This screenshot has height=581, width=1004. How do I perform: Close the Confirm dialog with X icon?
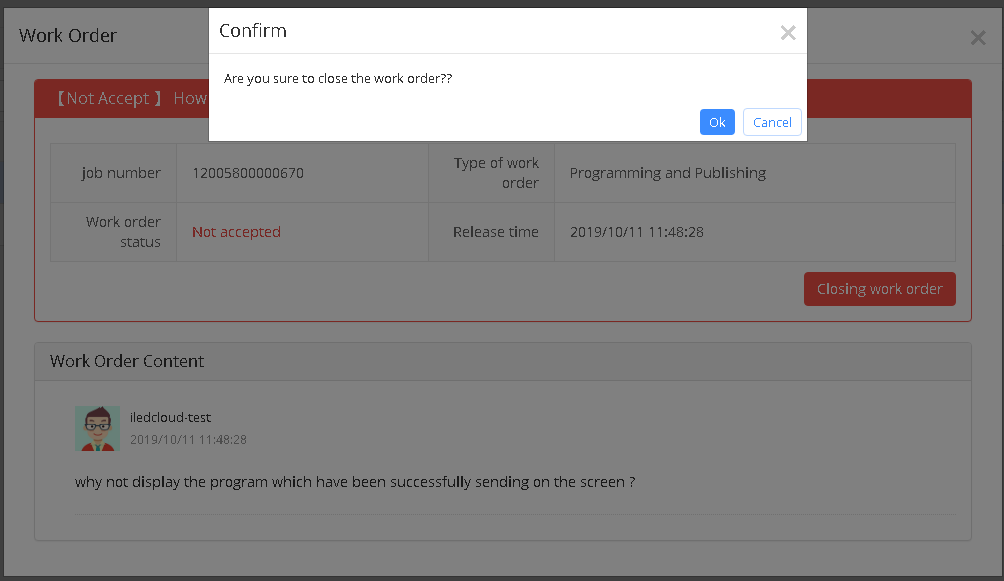[788, 33]
